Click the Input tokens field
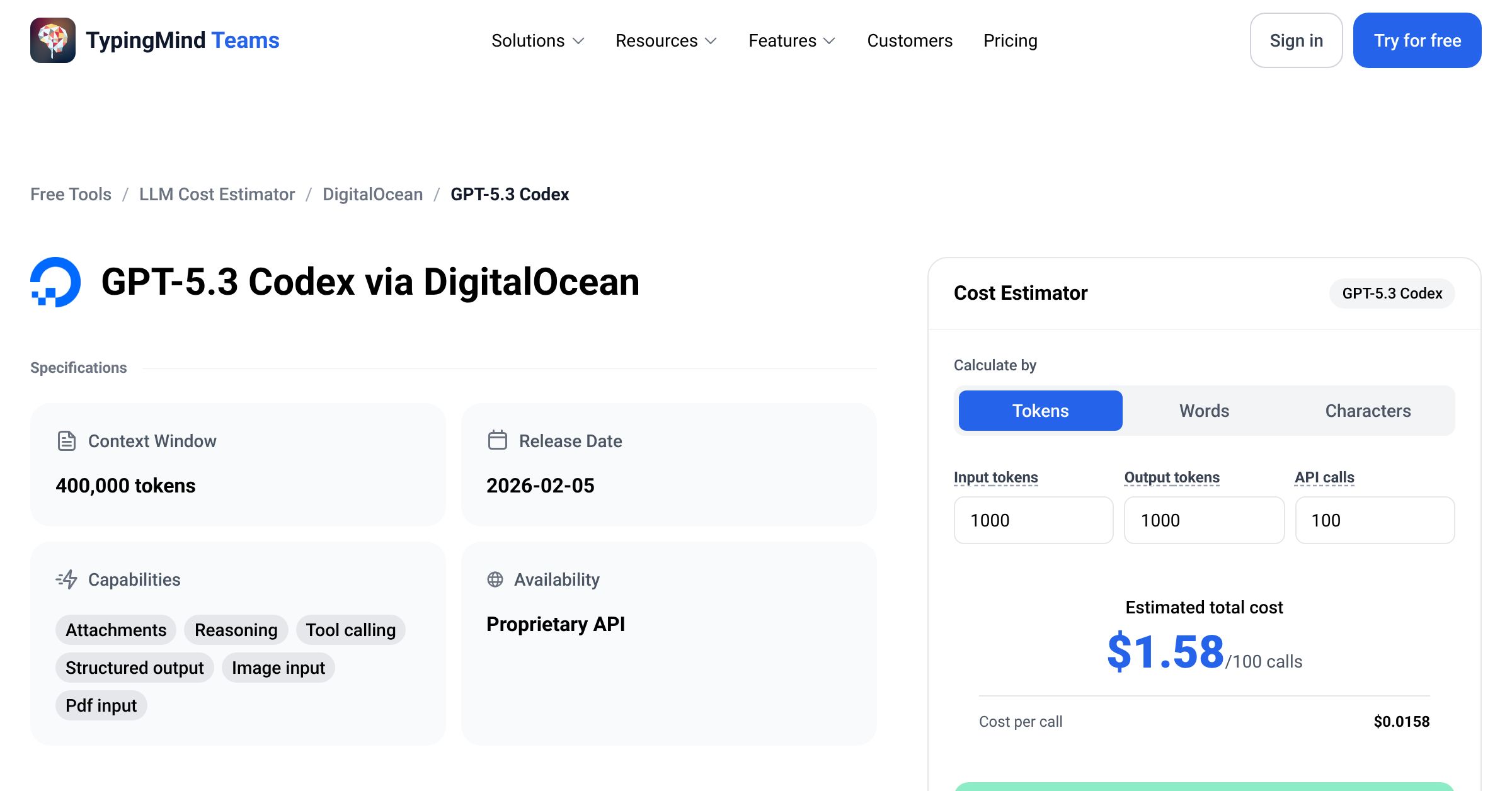The height and width of the screenshot is (791, 1512). (1034, 520)
